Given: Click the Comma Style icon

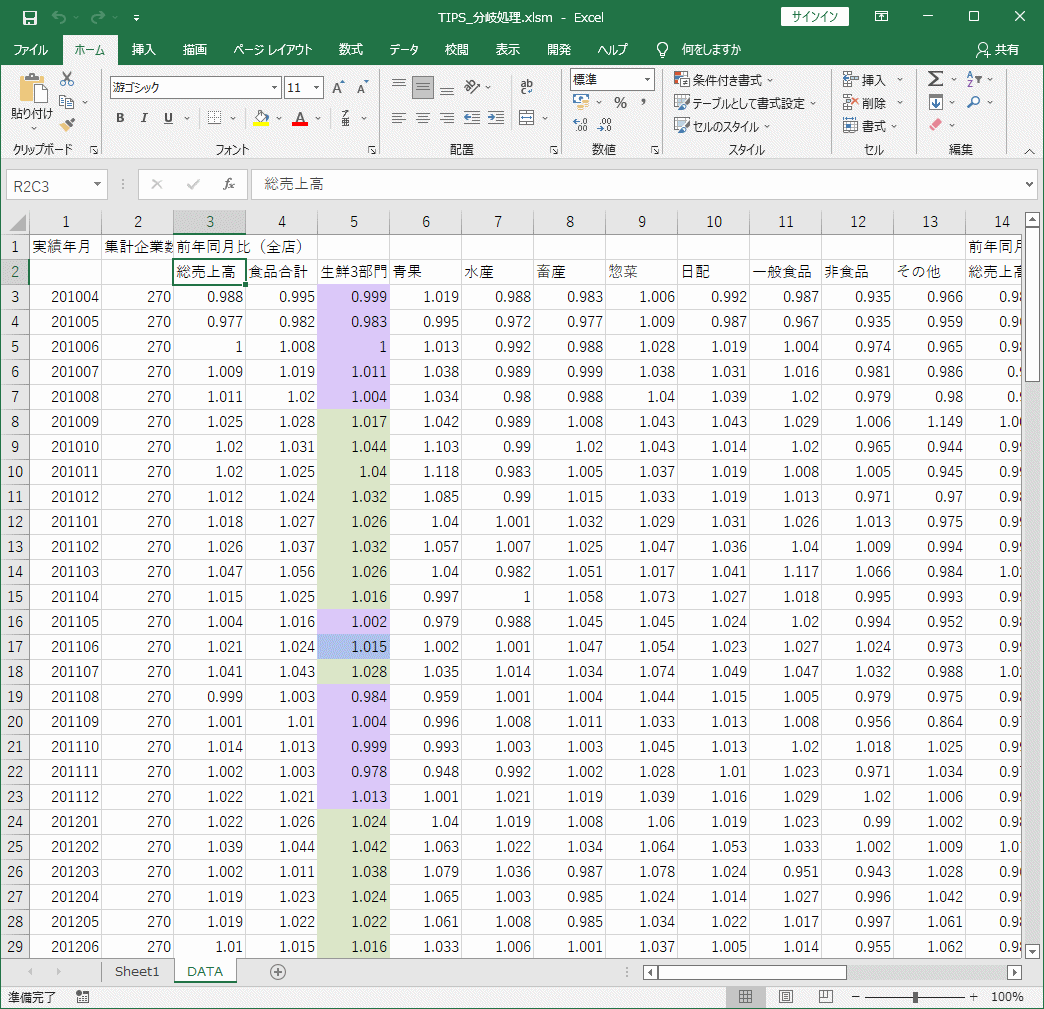Looking at the screenshot, I should 643,103.
